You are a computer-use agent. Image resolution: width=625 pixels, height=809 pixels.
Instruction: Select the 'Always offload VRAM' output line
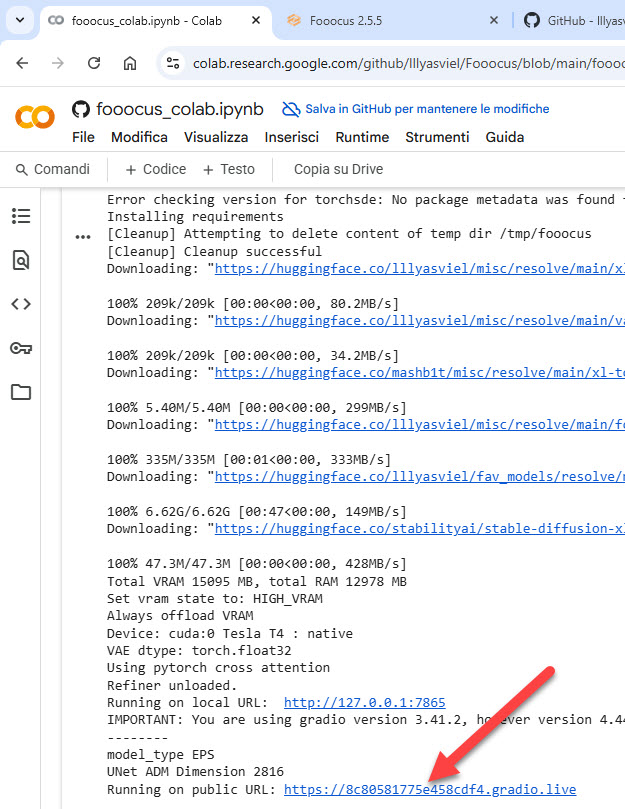pyautogui.click(x=180, y=616)
